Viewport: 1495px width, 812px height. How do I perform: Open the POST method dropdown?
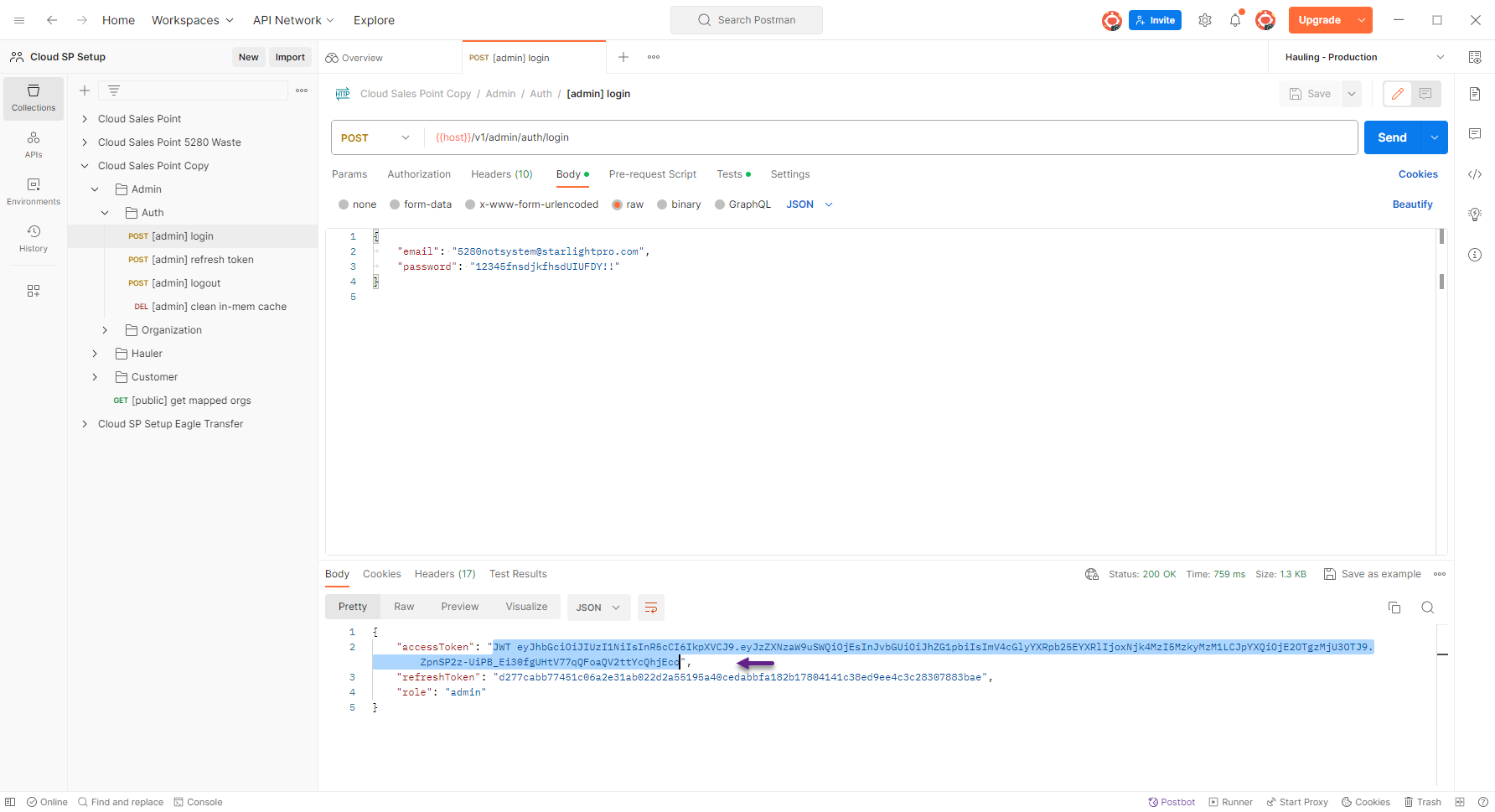coord(375,137)
